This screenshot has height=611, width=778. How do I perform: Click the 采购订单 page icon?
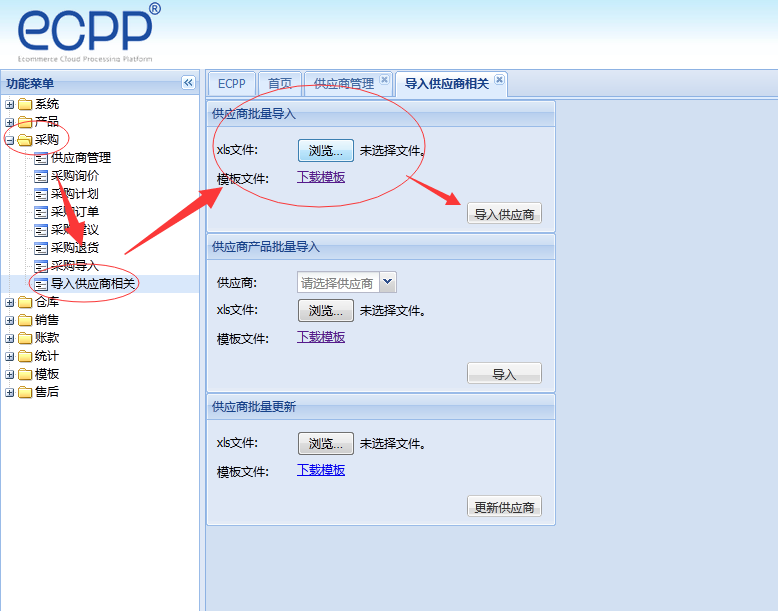coord(41,212)
